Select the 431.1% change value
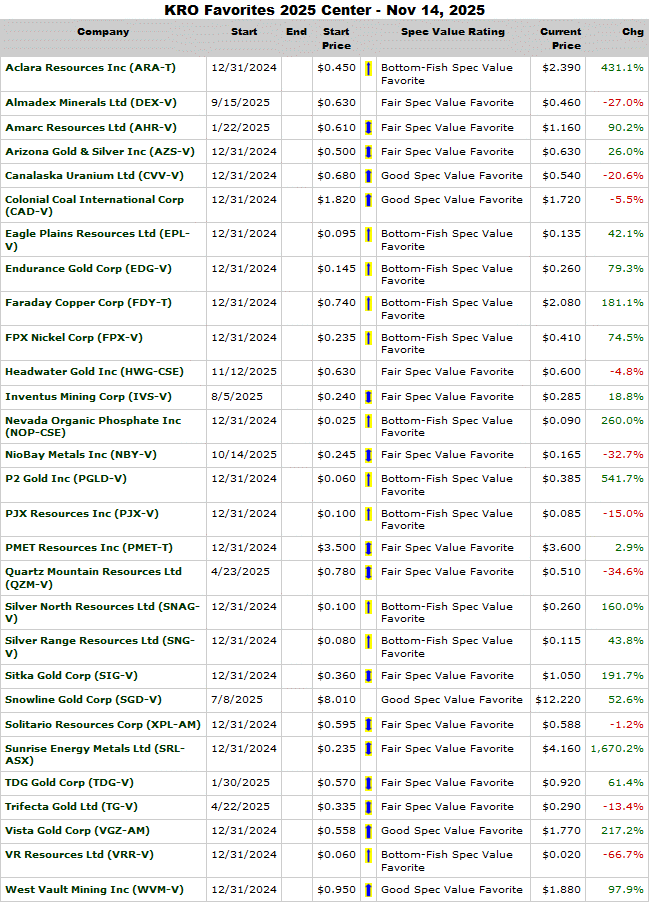This screenshot has width=650, height=903. click(x=622, y=67)
